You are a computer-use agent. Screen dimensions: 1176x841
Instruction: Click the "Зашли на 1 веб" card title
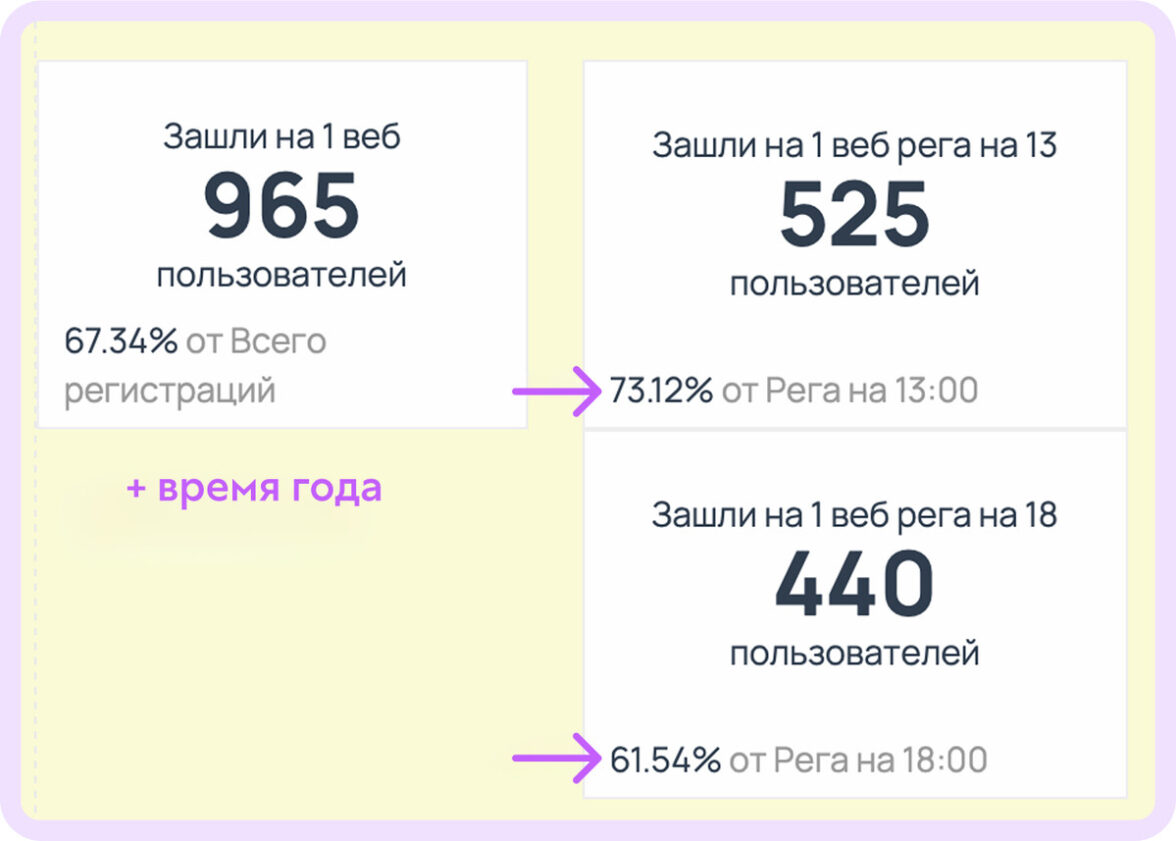click(282, 137)
